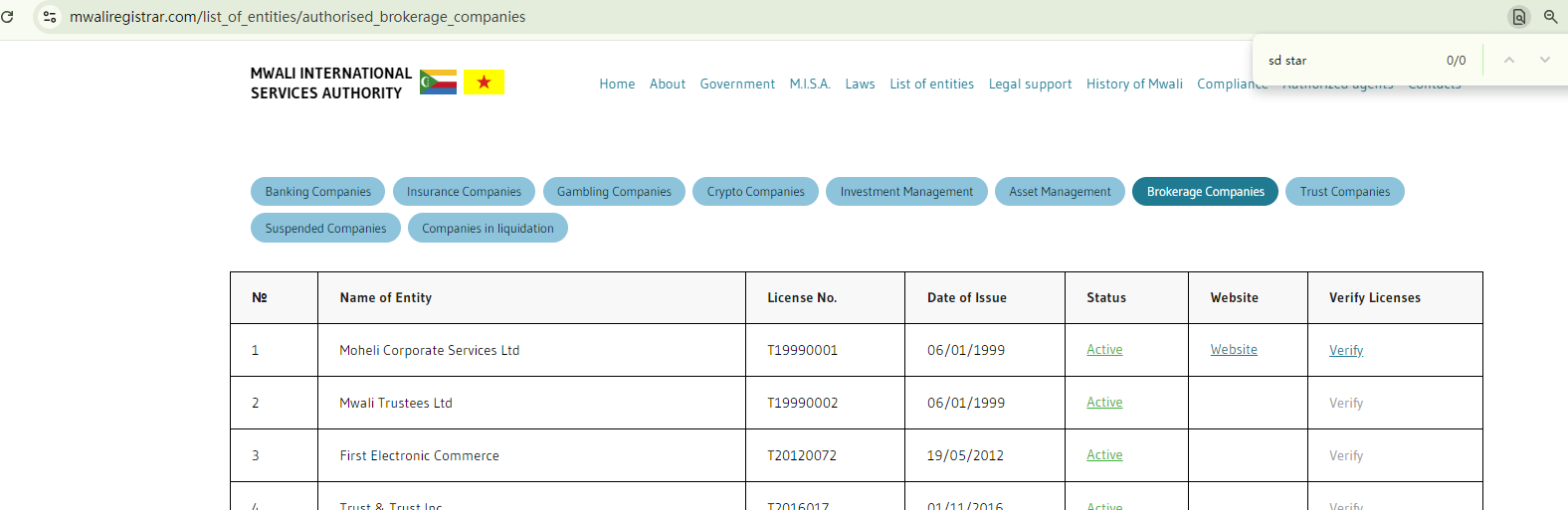
Task: Click the find-in-page icon in address bar
Action: tap(1519, 17)
